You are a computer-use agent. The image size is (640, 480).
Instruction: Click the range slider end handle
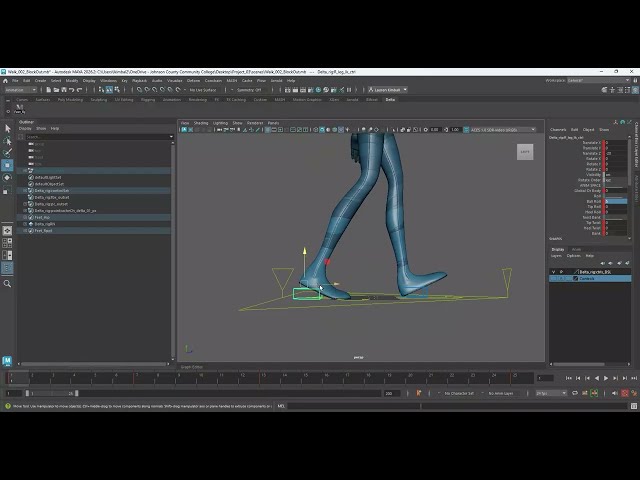76,393
